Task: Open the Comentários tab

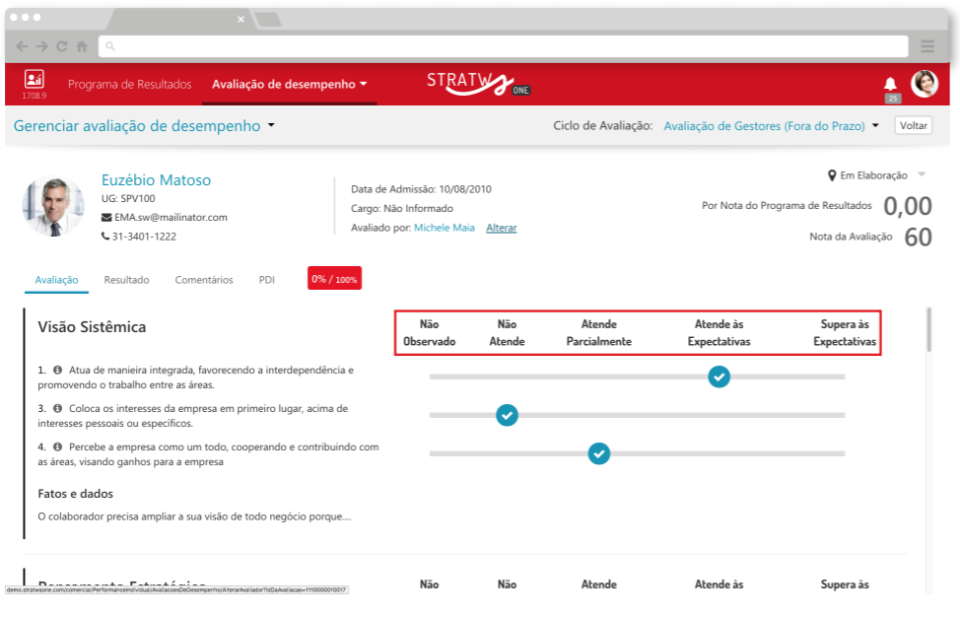Action: coord(204,280)
